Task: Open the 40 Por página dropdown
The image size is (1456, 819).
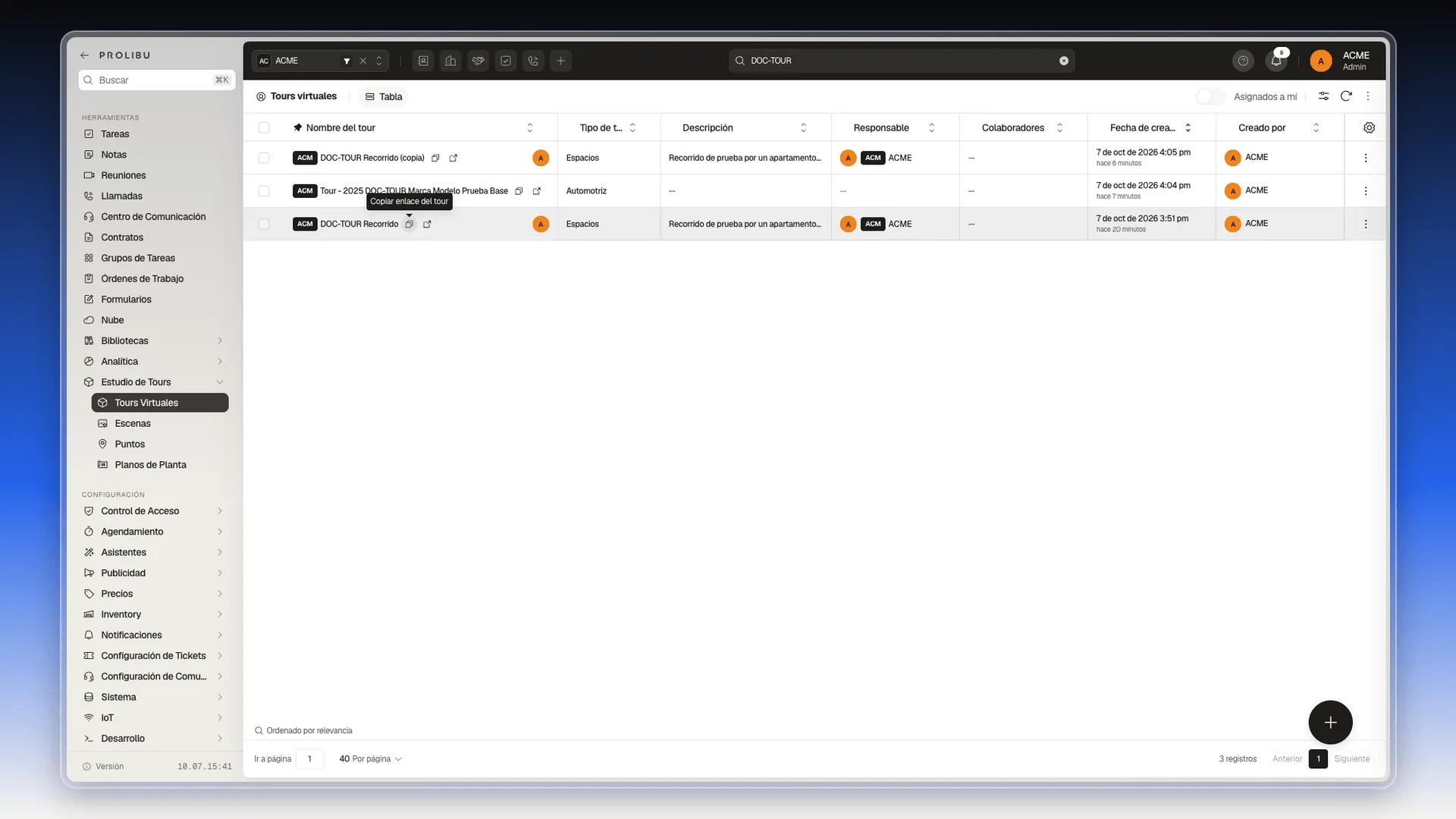Action: coord(370,758)
